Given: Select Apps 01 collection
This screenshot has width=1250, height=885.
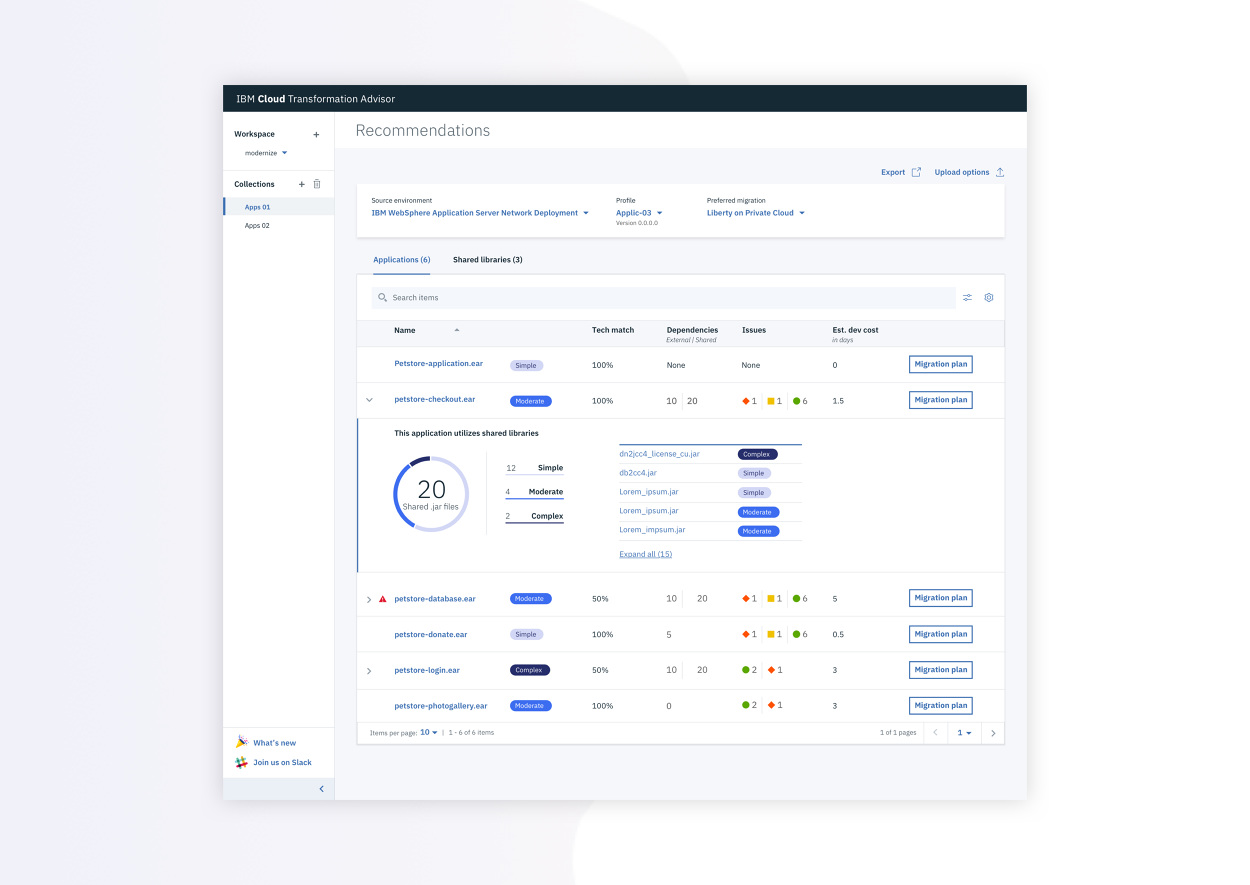Looking at the screenshot, I should pyautogui.click(x=278, y=207).
